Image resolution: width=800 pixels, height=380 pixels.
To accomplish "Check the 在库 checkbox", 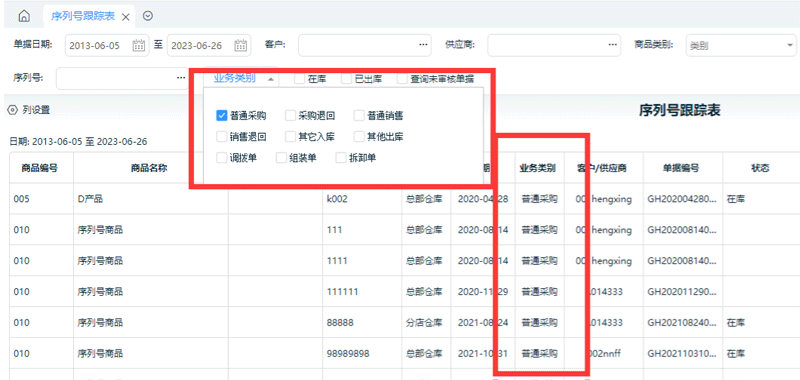I will [x=299, y=79].
